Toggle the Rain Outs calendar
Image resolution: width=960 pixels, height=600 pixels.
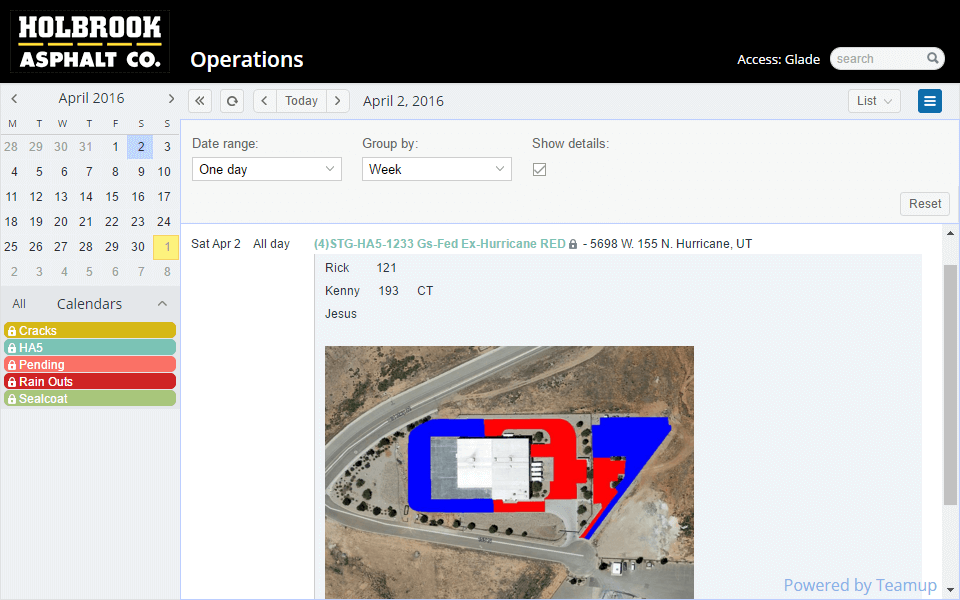(x=90, y=381)
